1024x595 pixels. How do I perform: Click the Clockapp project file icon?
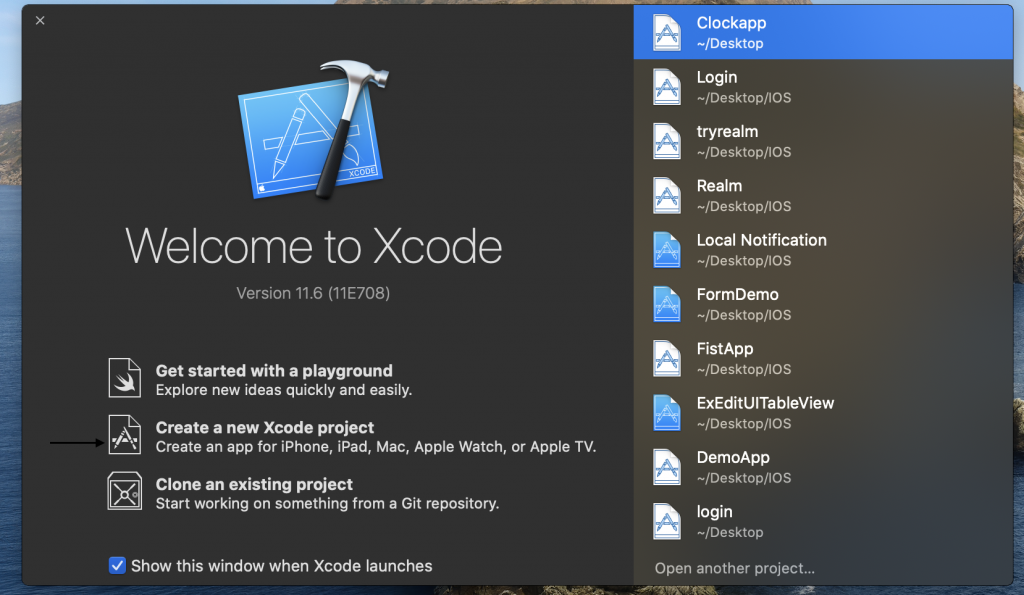click(x=667, y=33)
